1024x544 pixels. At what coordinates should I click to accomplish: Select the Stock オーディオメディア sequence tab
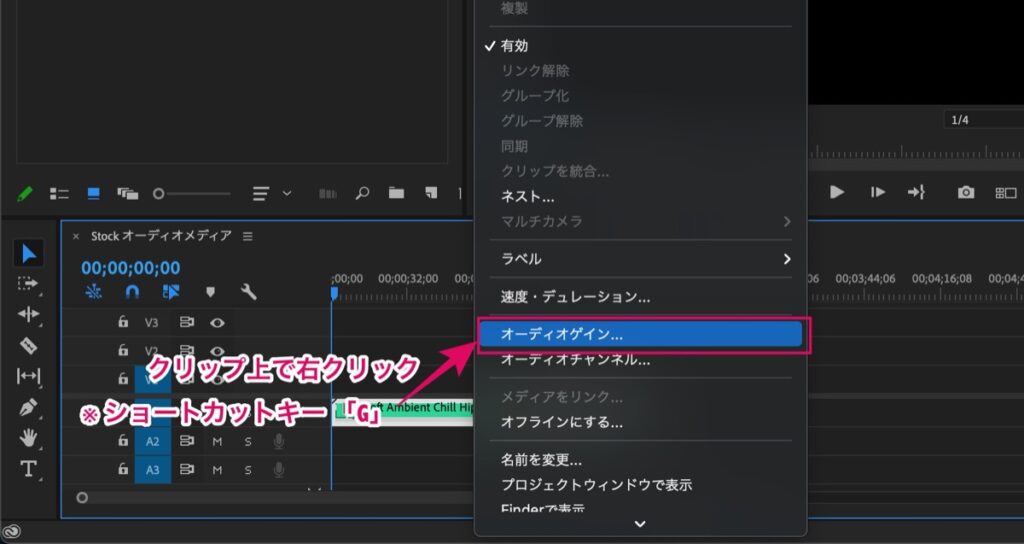tap(161, 236)
